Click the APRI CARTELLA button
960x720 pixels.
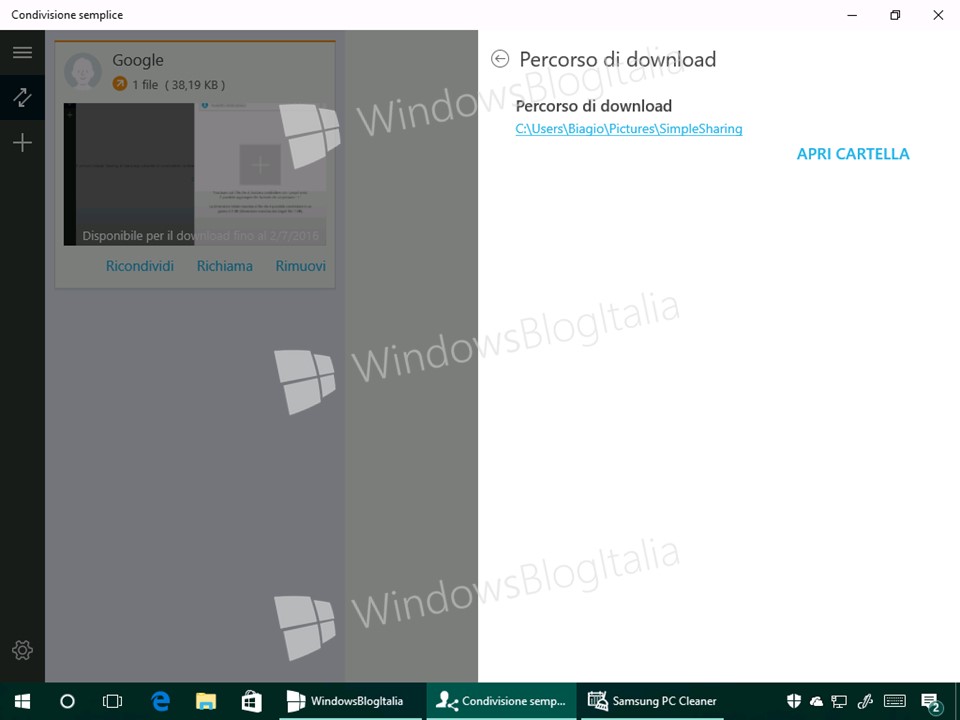[x=853, y=154]
